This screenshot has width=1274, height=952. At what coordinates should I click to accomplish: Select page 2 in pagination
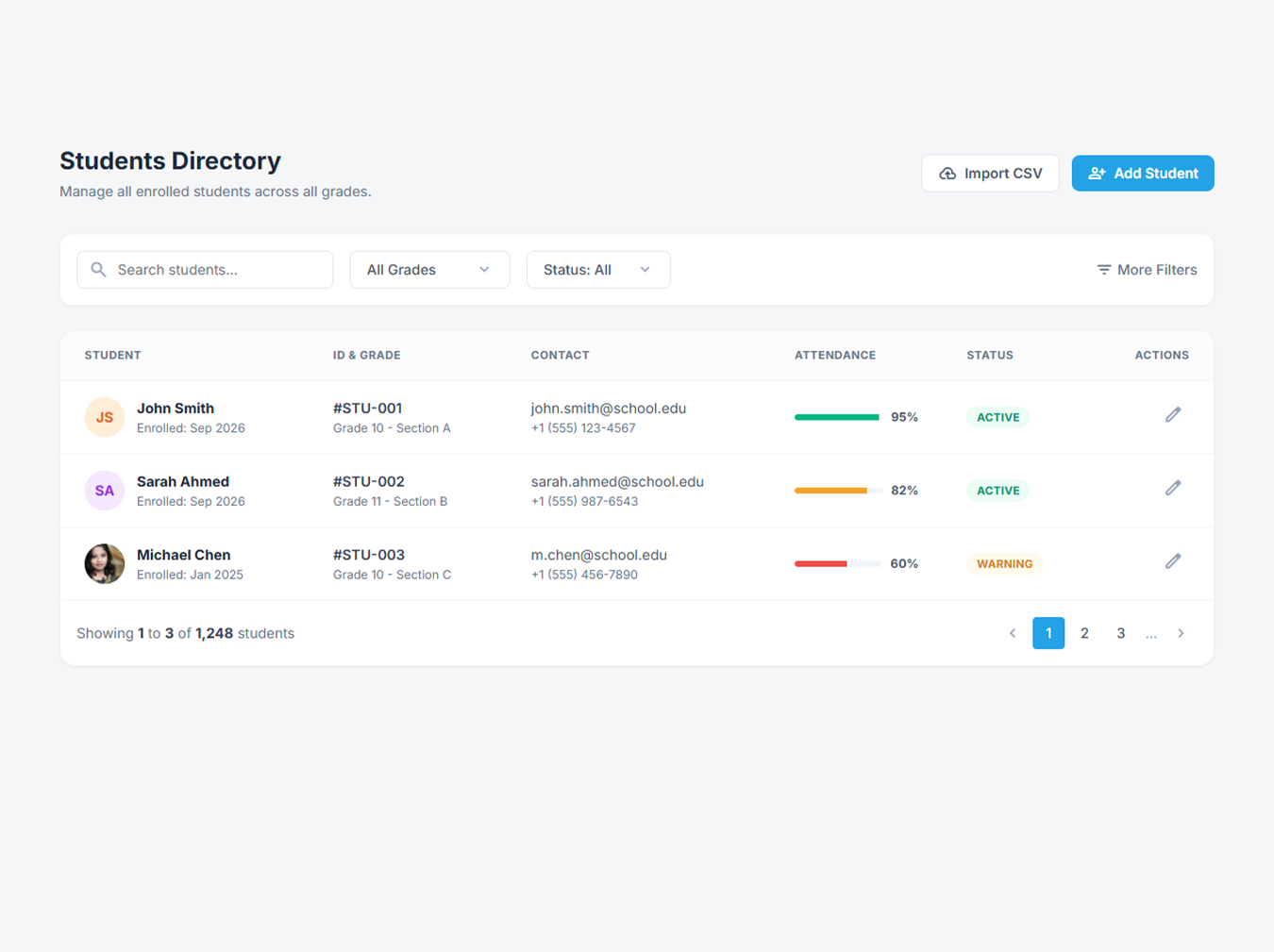coord(1084,633)
